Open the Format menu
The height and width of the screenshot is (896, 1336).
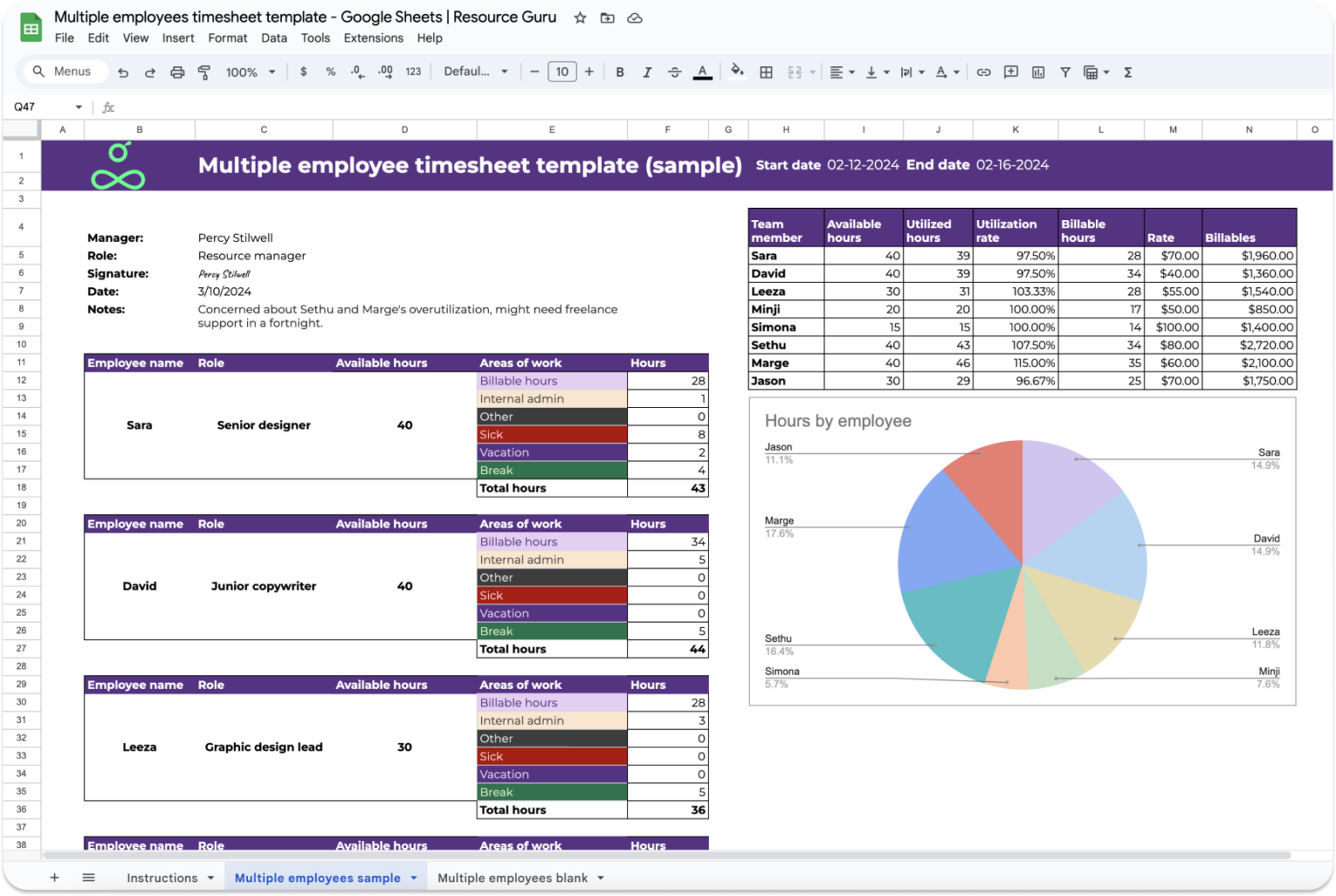tap(227, 37)
